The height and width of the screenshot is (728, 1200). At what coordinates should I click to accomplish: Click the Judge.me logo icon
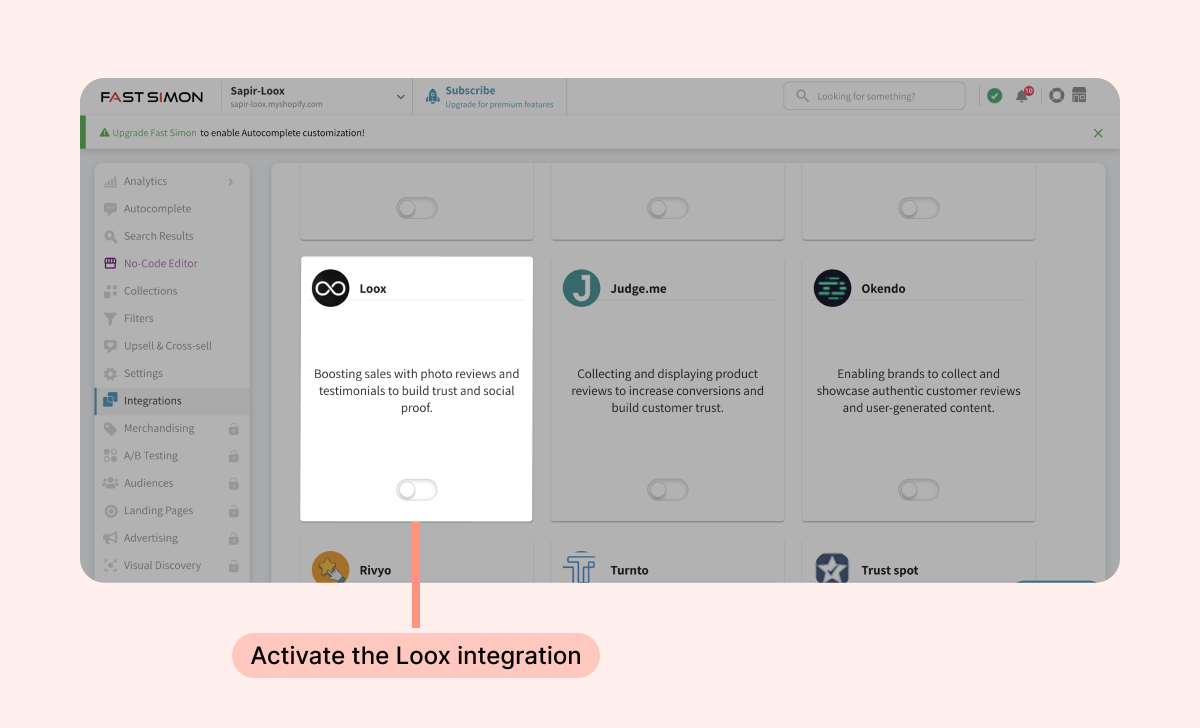pyautogui.click(x=581, y=288)
